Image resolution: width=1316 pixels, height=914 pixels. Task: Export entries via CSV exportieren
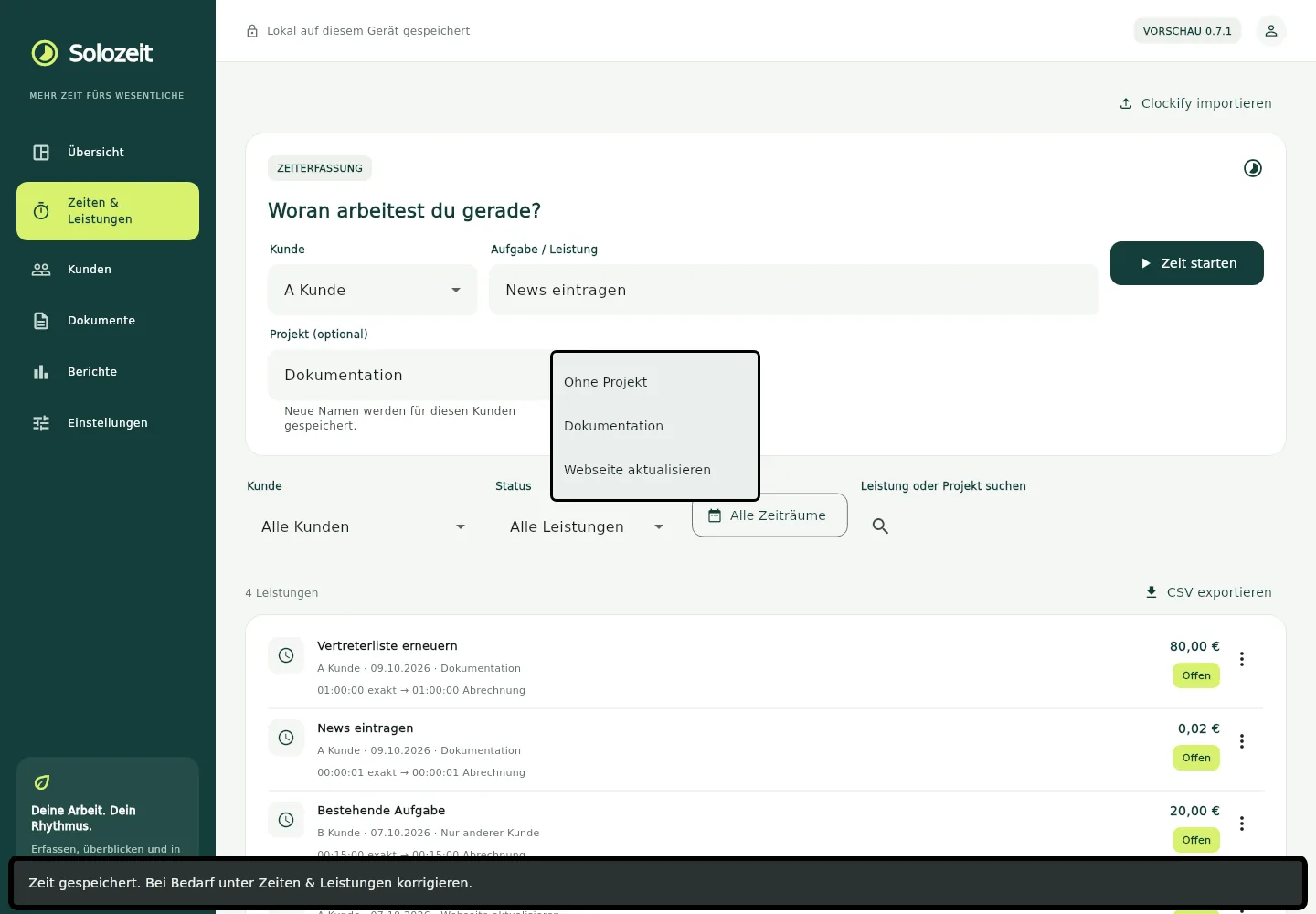pos(1208,592)
